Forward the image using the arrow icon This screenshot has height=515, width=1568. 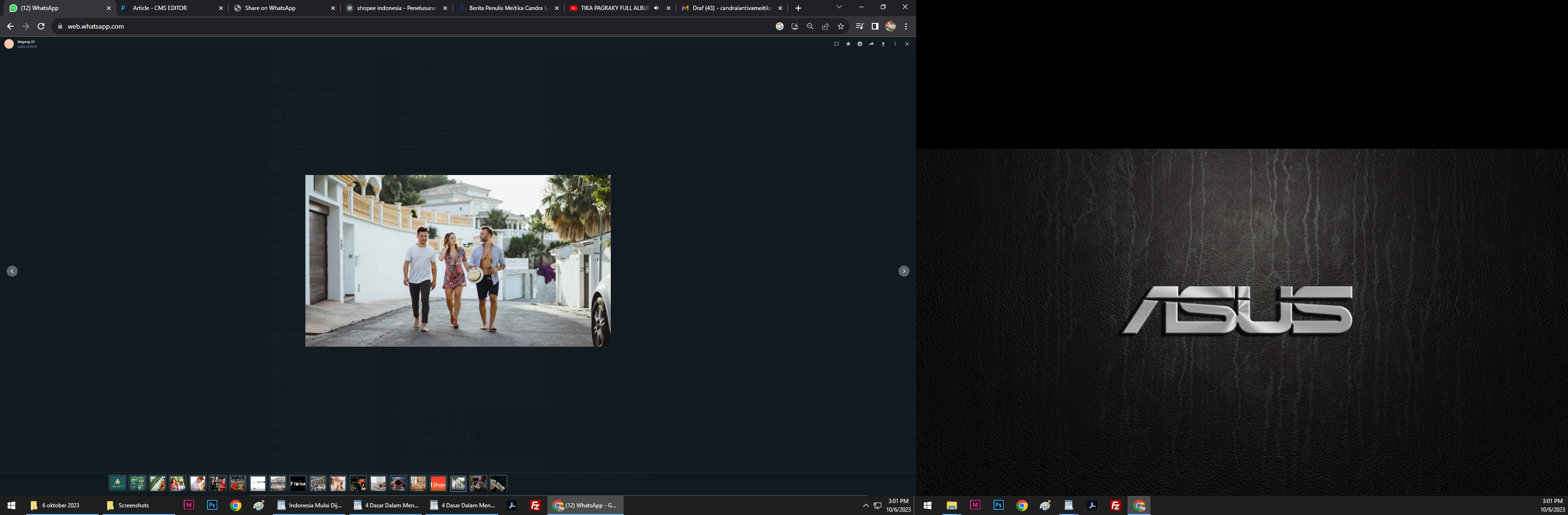871,44
